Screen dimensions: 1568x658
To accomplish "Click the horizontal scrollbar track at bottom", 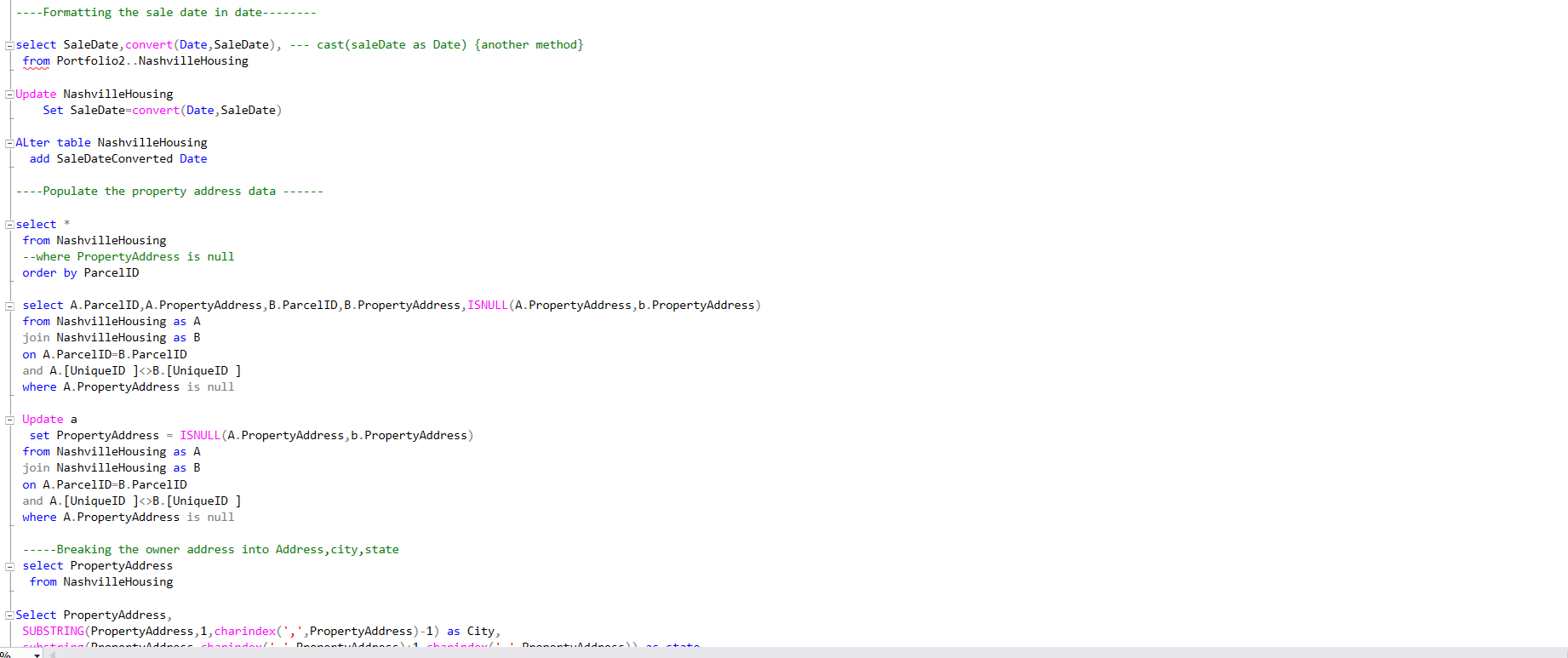I will click(766, 653).
